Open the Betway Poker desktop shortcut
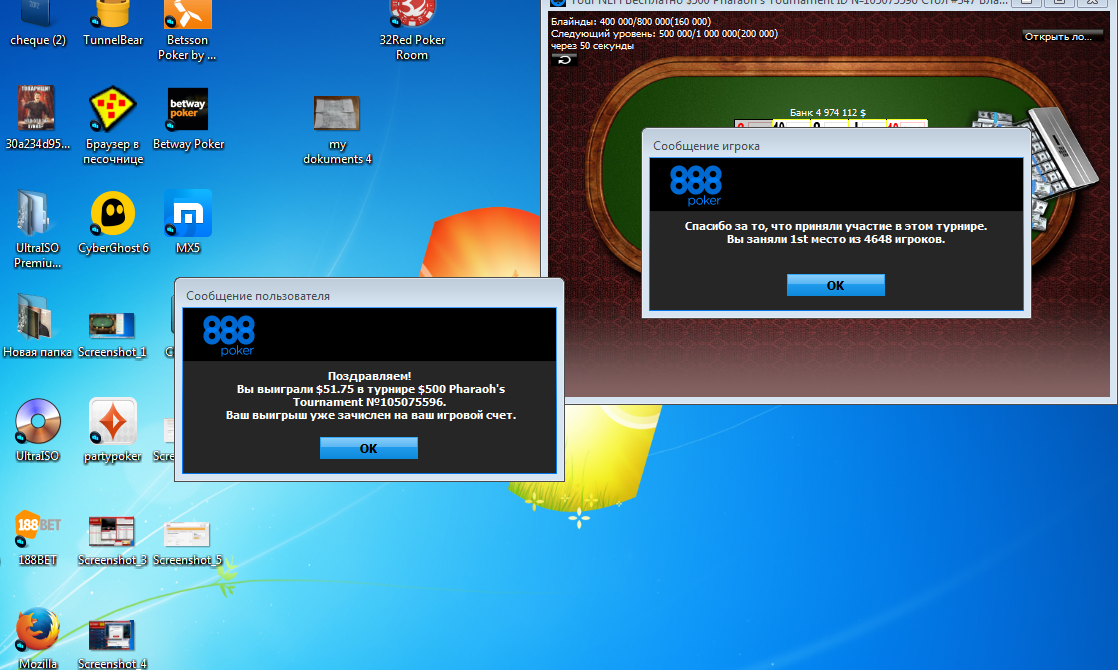Screen dimensions: 1118x670 click(188, 118)
